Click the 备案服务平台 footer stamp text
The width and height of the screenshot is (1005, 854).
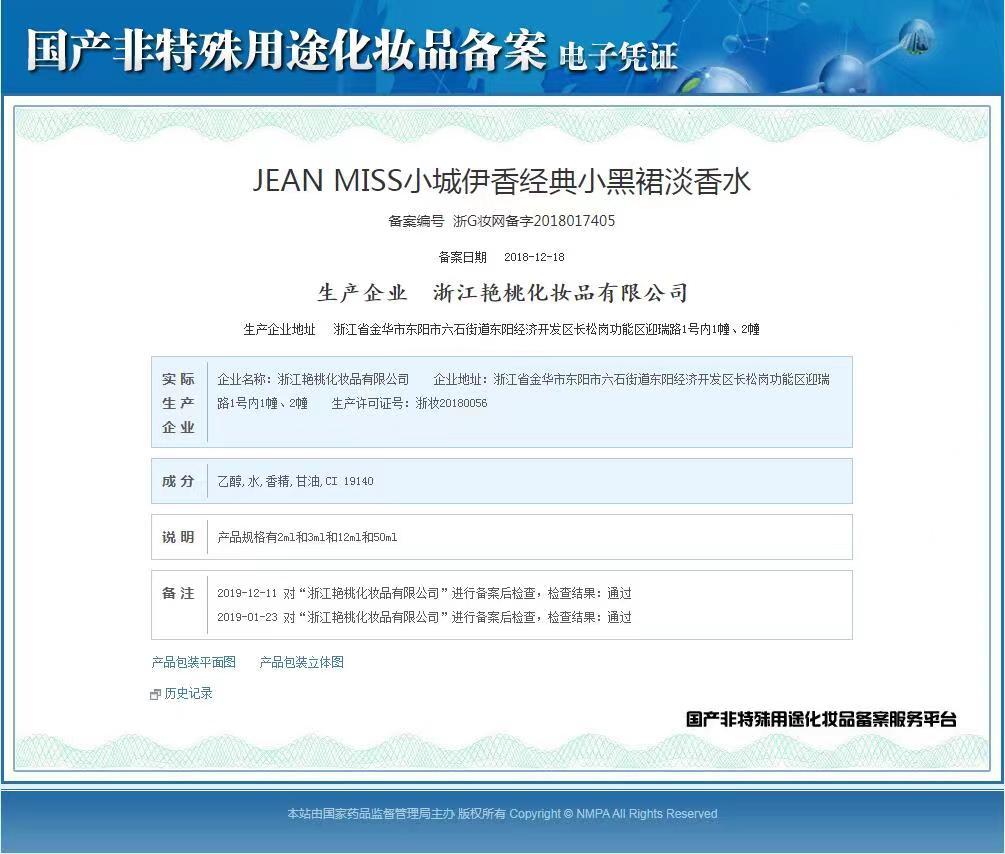[x=820, y=718]
